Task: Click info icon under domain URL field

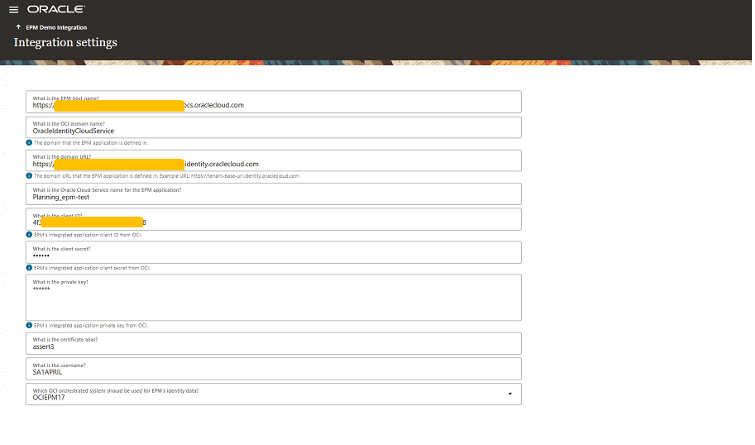Action: point(29,176)
